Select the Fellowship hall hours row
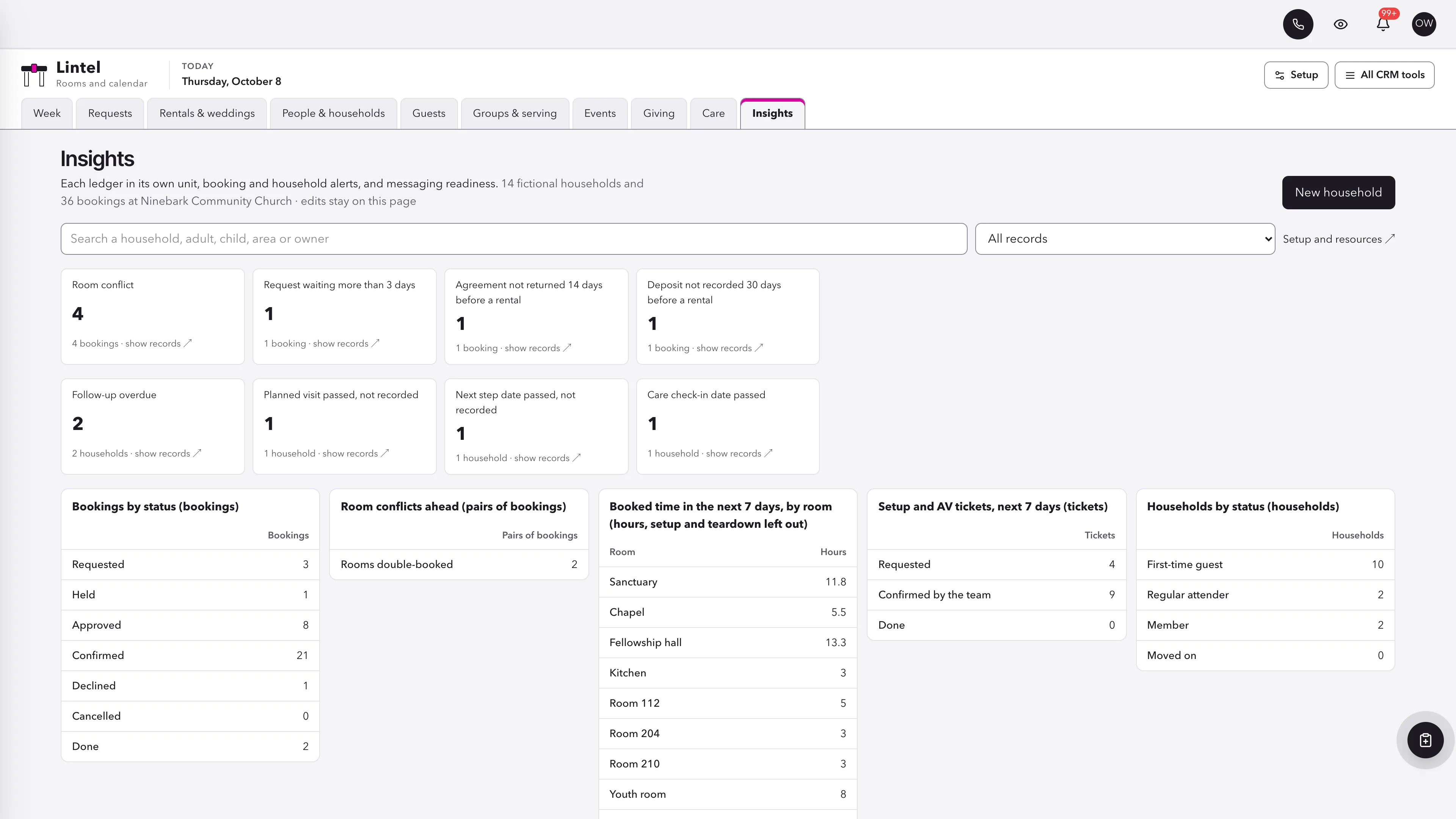The width and height of the screenshot is (1456, 819). point(728,643)
